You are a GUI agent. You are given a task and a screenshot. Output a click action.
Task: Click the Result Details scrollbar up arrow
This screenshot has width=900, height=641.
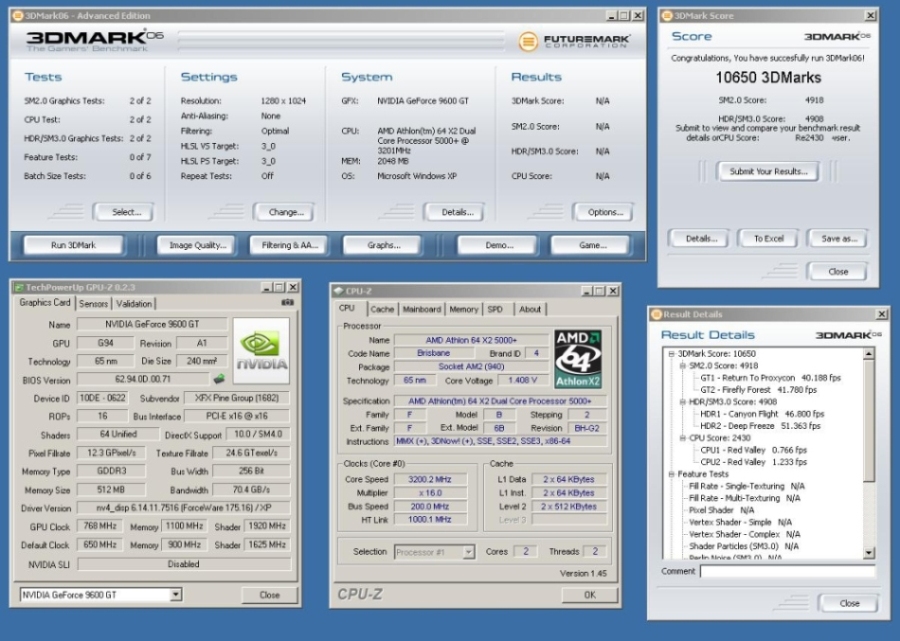[868, 353]
